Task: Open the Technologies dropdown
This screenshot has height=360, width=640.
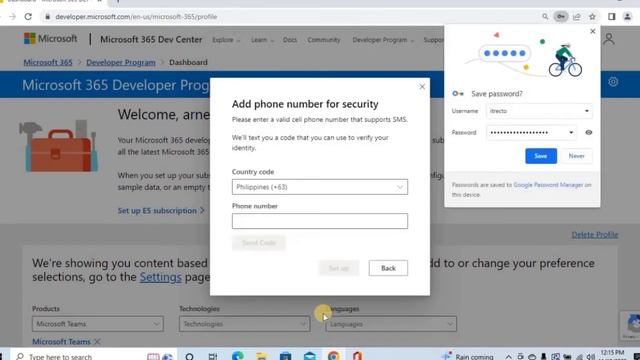Action: (244, 324)
